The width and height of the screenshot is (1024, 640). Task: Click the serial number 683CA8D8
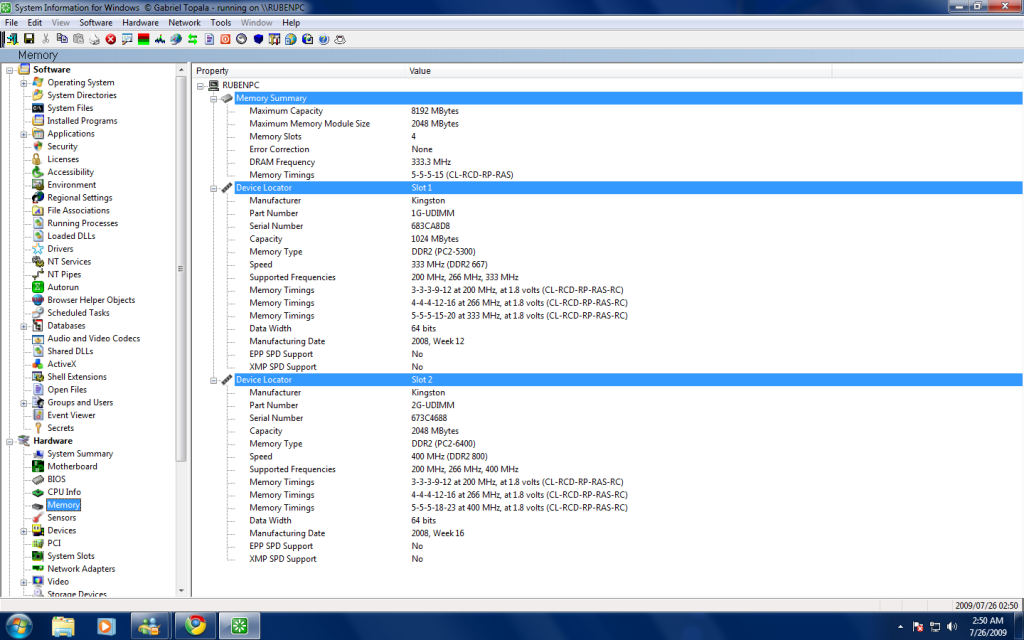pos(430,226)
